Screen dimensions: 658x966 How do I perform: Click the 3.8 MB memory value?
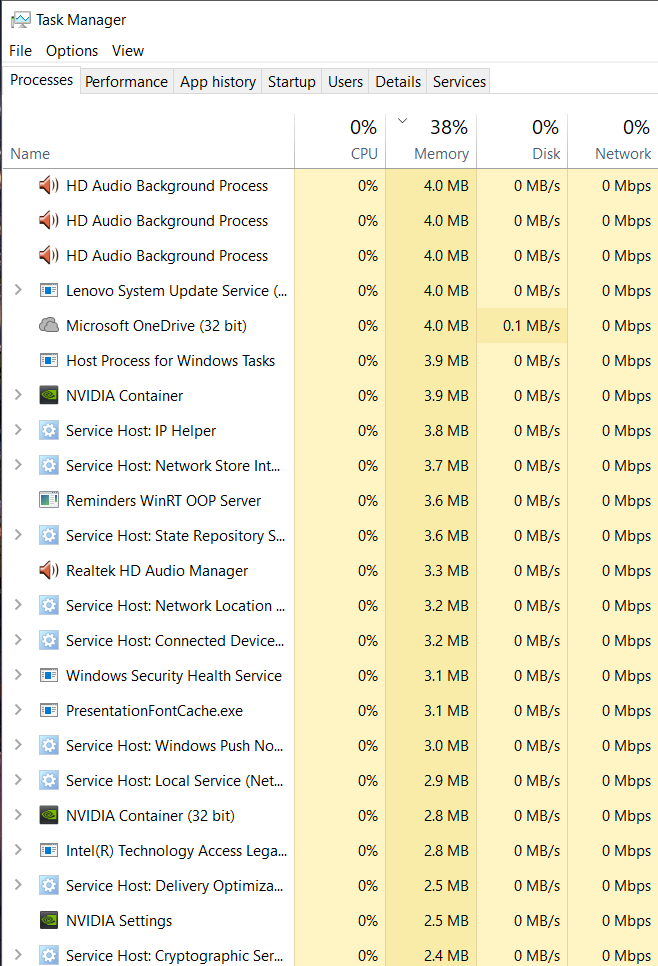pyautogui.click(x=446, y=431)
